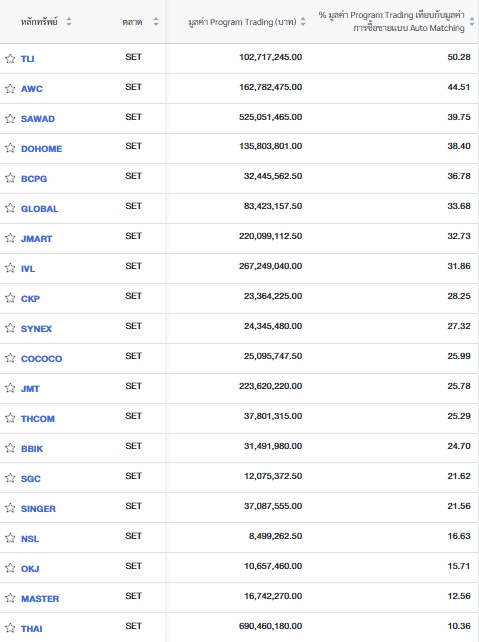Star the BCPG stock row

coord(10,178)
